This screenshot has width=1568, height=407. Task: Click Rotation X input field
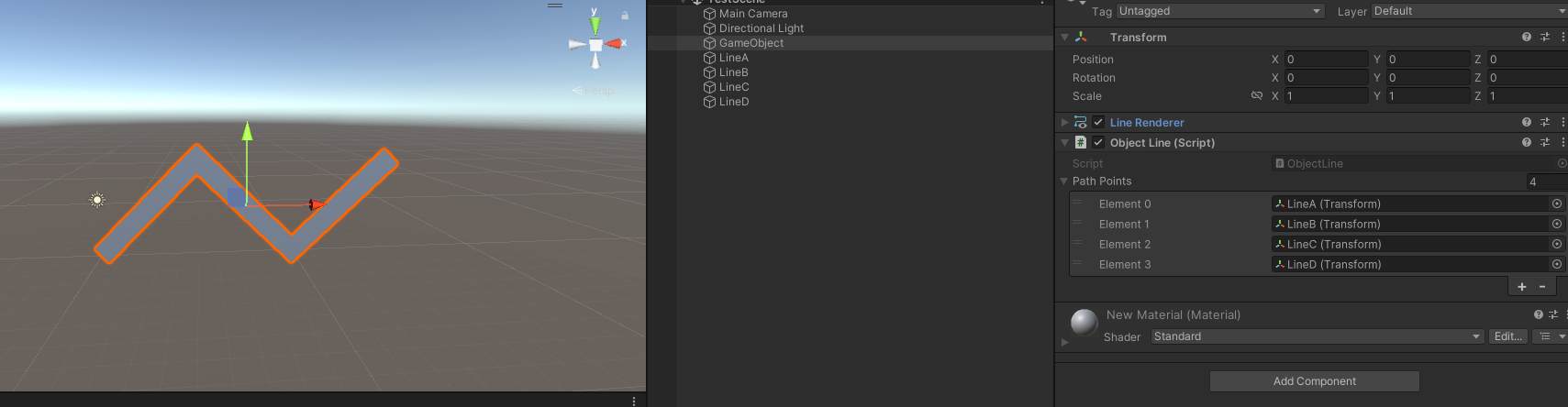pyautogui.click(x=1326, y=78)
